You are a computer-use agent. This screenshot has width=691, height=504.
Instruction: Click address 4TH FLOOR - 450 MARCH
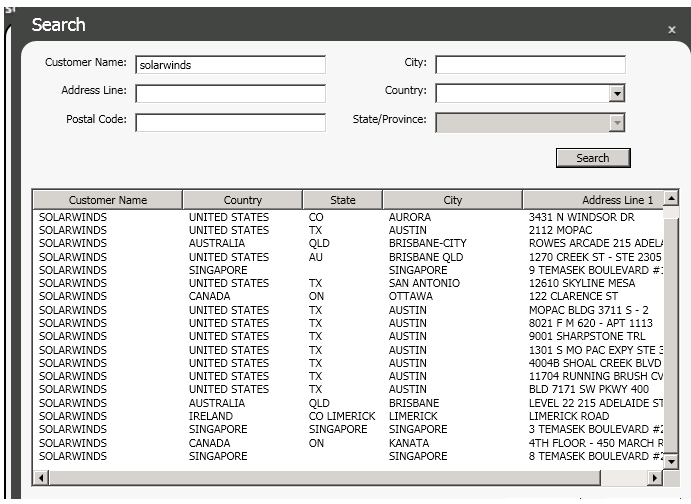(x=596, y=443)
